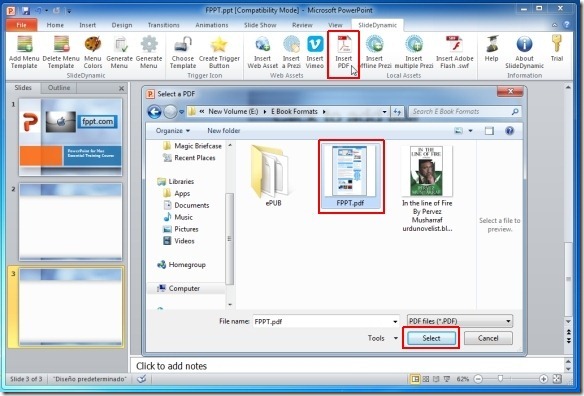The width and height of the screenshot is (584, 396).
Task: Click the change view icon in dialog
Action: tap(458, 130)
